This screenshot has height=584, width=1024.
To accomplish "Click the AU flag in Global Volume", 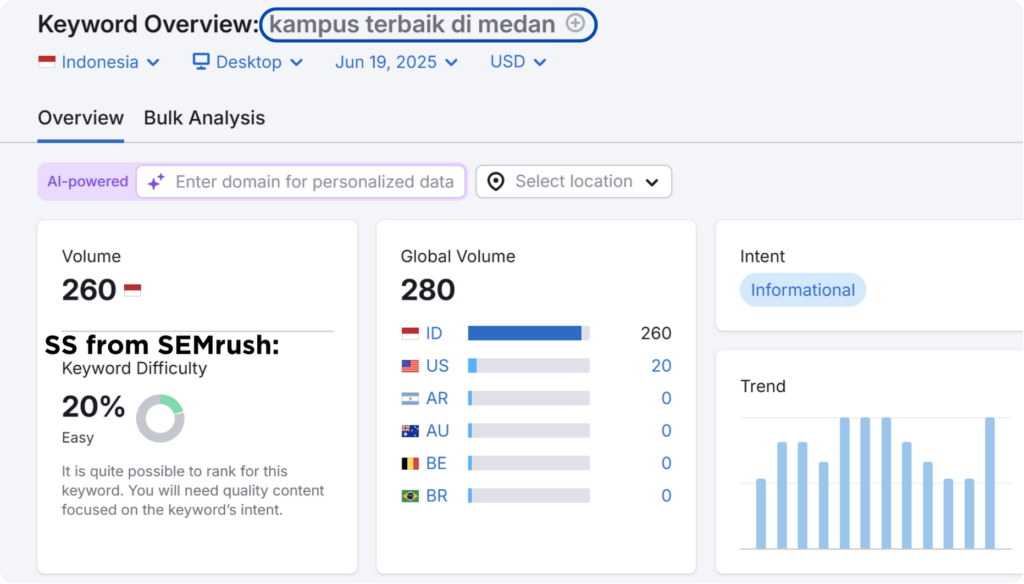I will point(410,431).
